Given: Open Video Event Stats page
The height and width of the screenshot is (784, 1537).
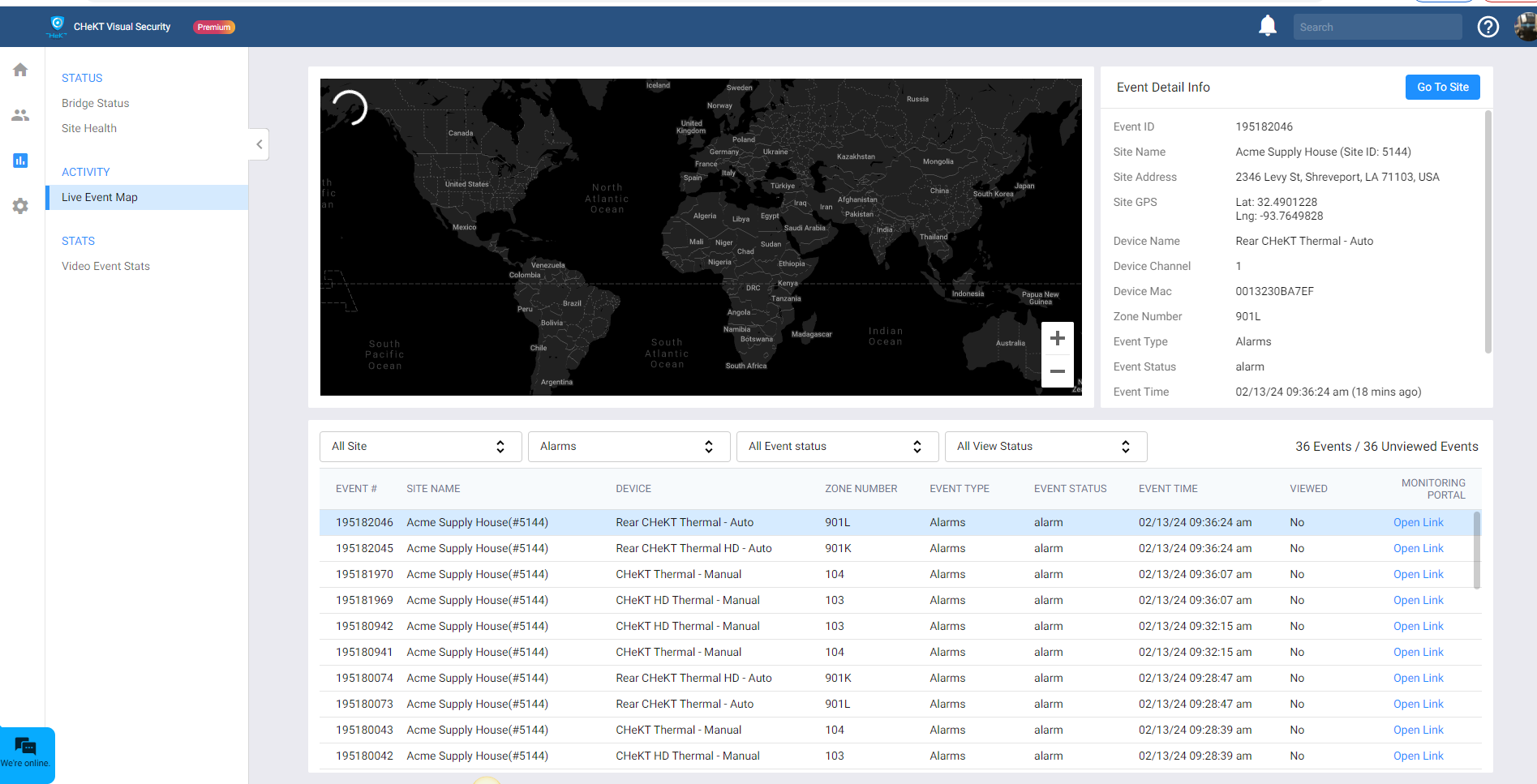Looking at the screenshot, I should pos(105,266).
